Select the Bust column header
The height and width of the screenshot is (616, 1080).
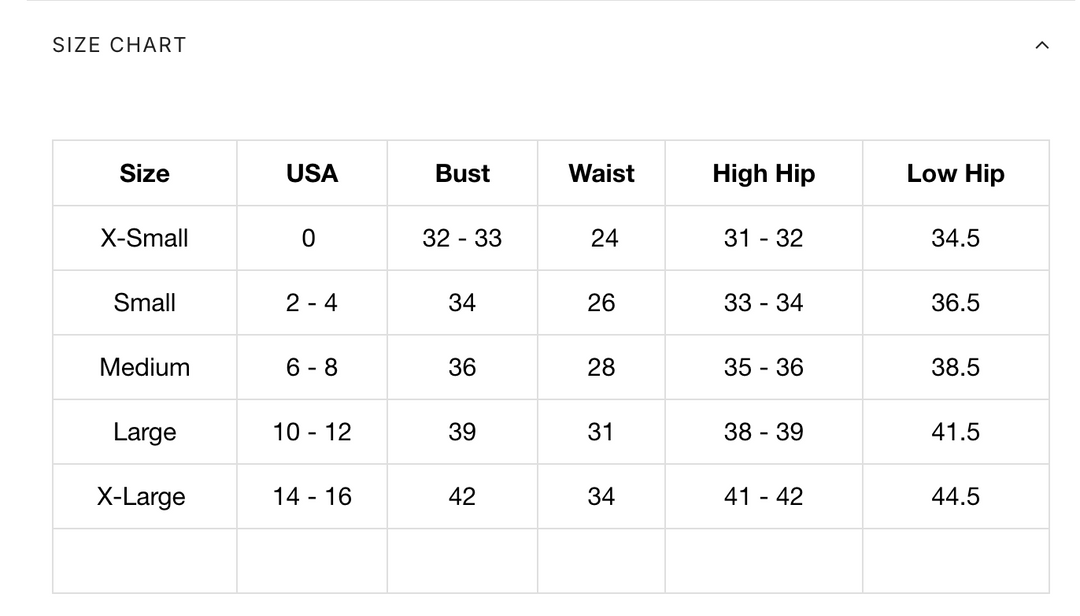[x=462, y=174]
